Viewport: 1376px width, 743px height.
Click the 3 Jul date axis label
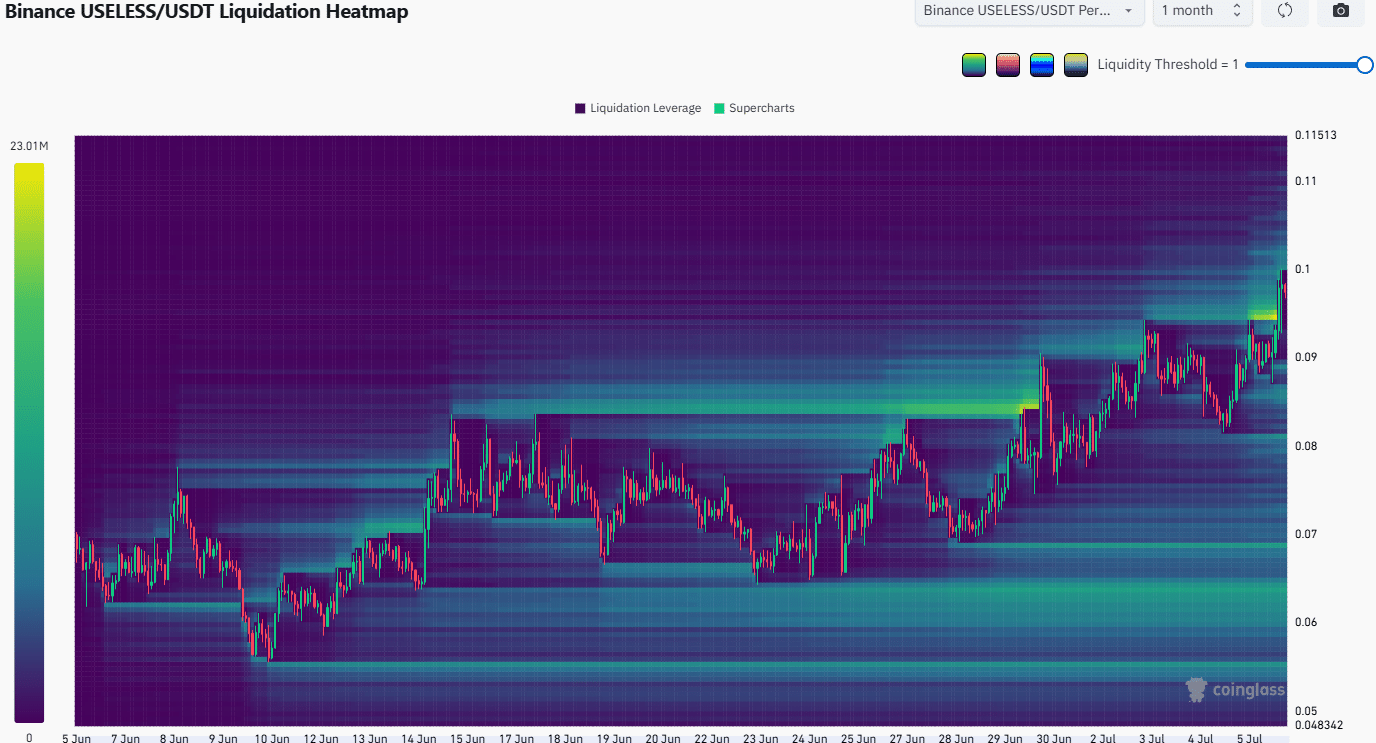pos(1153,739)
